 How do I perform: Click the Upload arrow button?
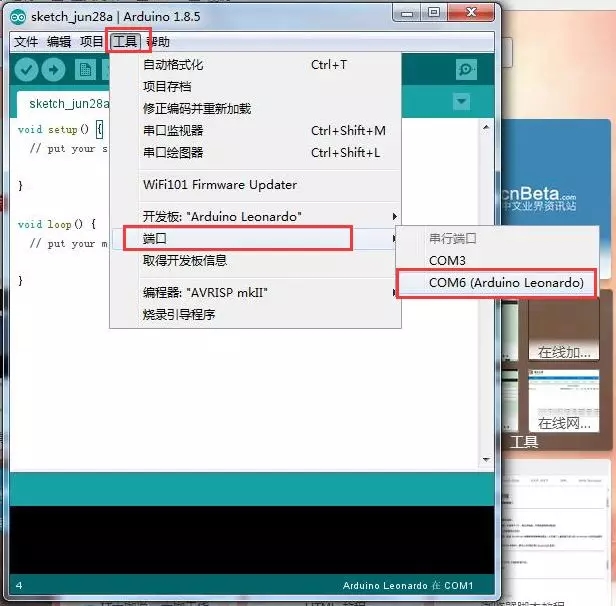click(x=53, y=70)
